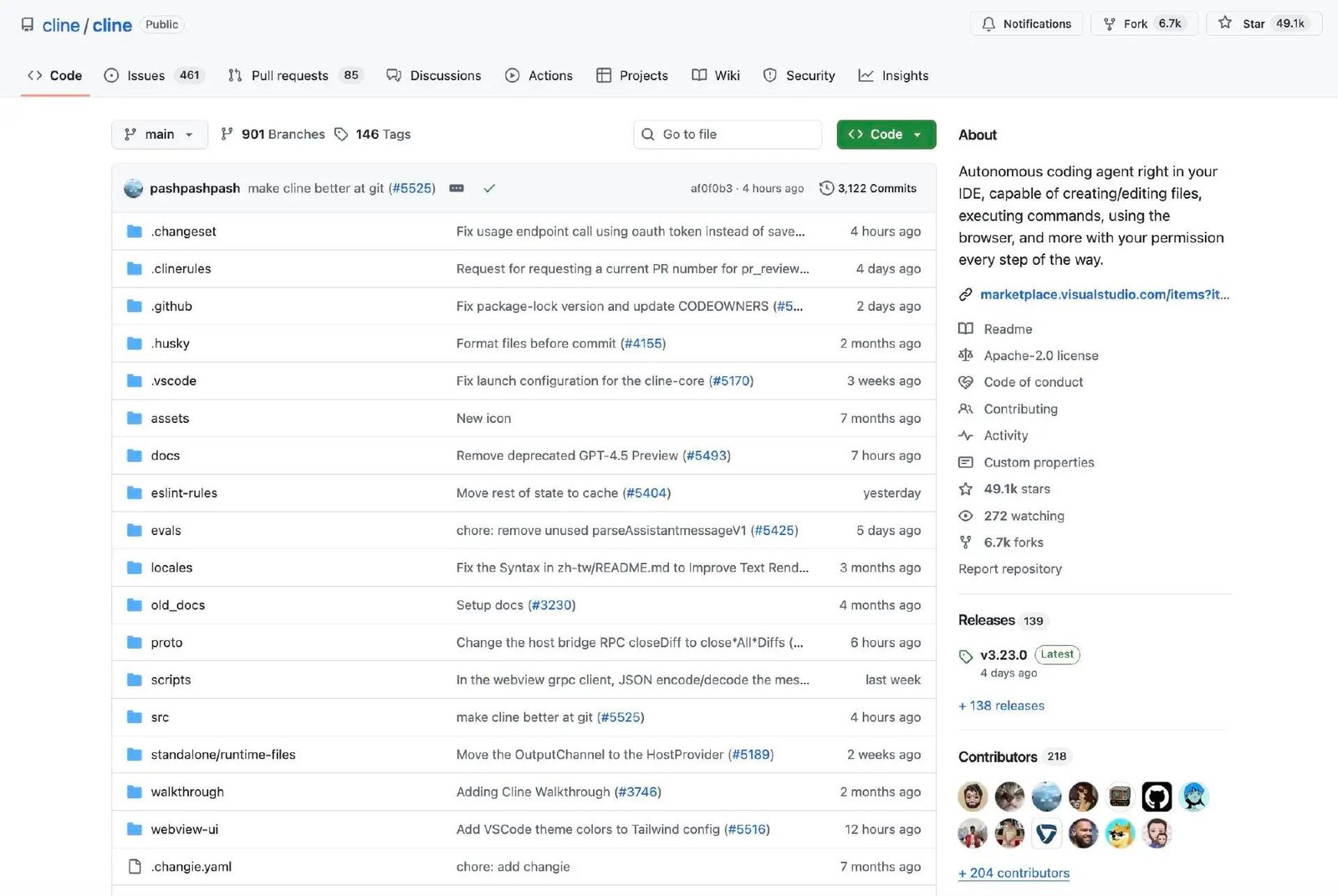Open the .changeset folder icon
Viewport: 1338px width, 896px height.
134,232
